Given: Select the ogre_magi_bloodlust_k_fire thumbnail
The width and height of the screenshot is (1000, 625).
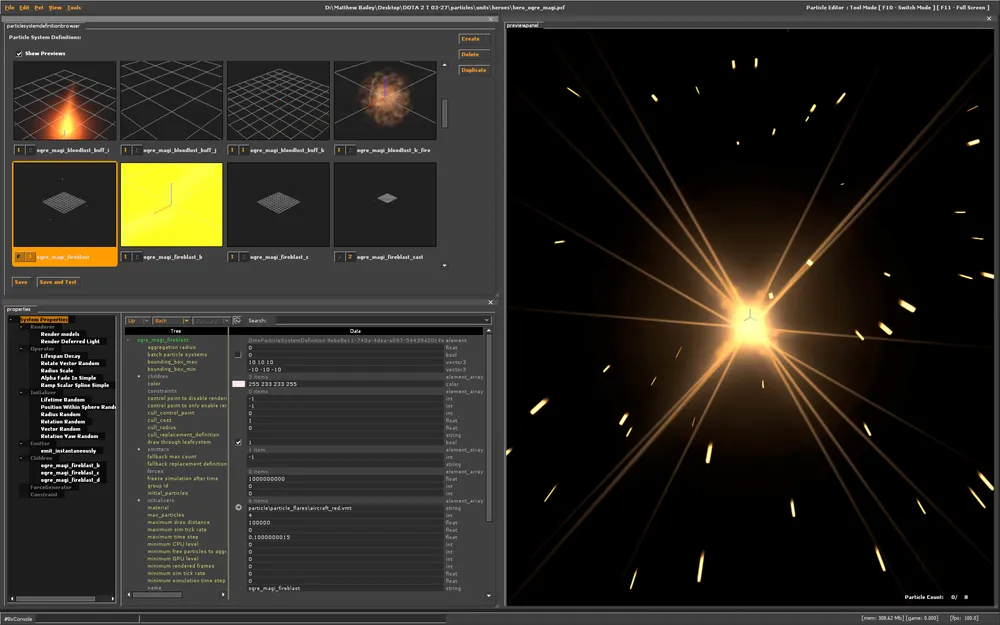Looking at the screenshot, I should pyautogui.click(x=385, y=101).
